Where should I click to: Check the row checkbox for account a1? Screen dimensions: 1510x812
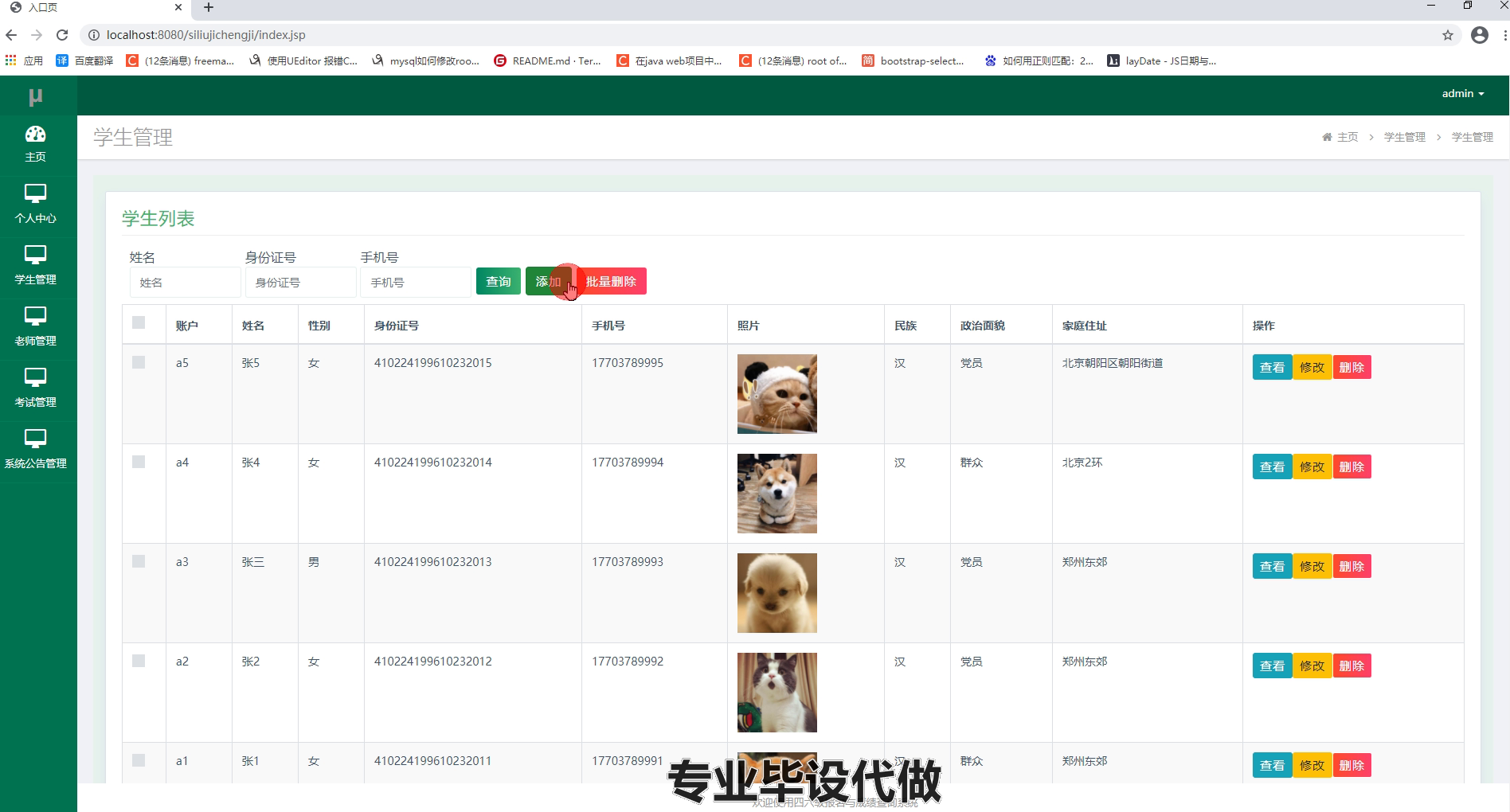click(x=139, y=760)
